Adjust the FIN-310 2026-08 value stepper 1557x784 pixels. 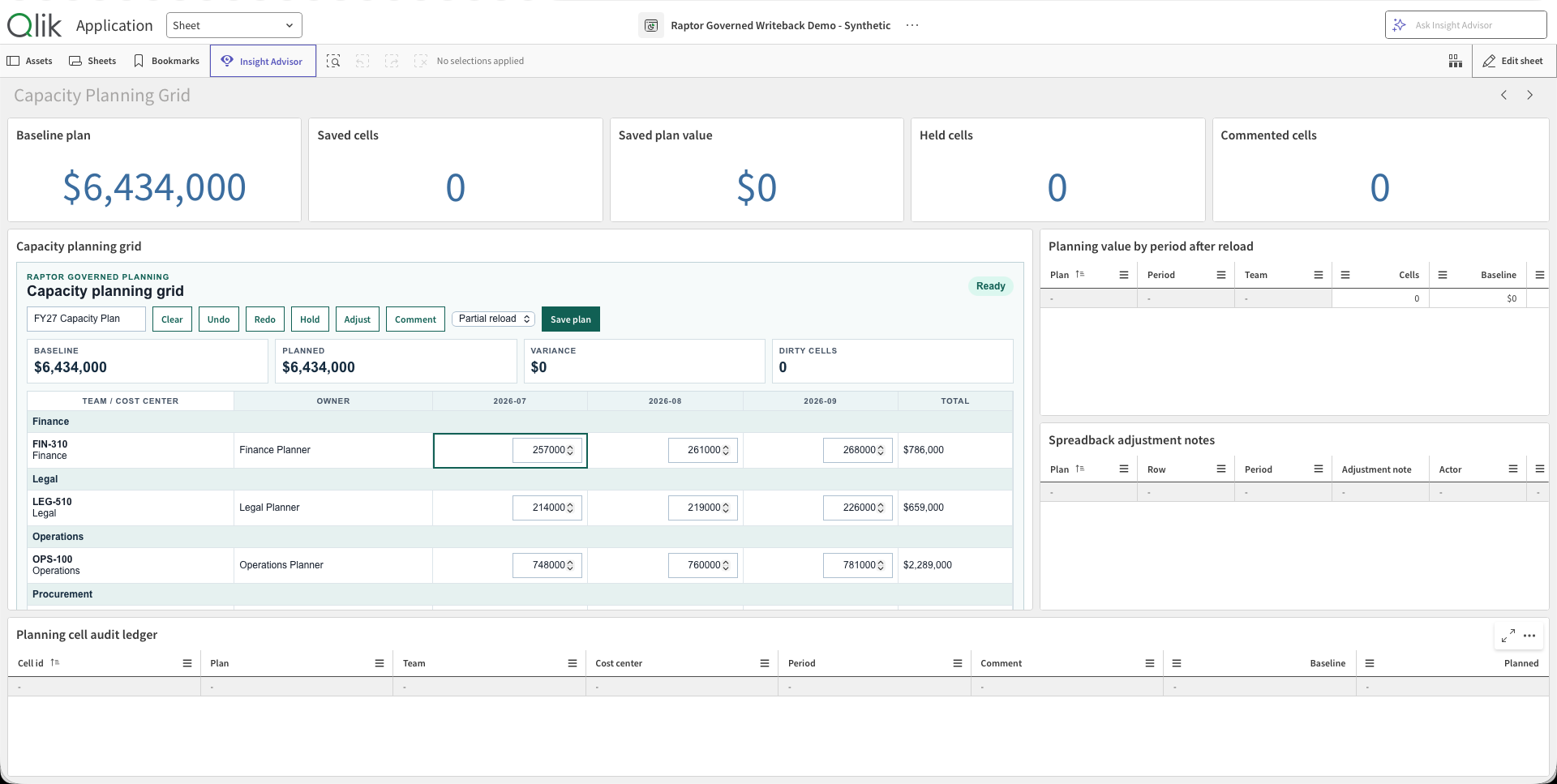tap(726, 450)
